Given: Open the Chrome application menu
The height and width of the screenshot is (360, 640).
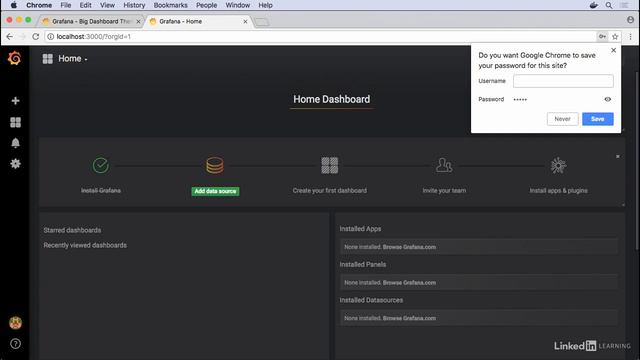Looking at the screenshot, I should tap(39, 5).
